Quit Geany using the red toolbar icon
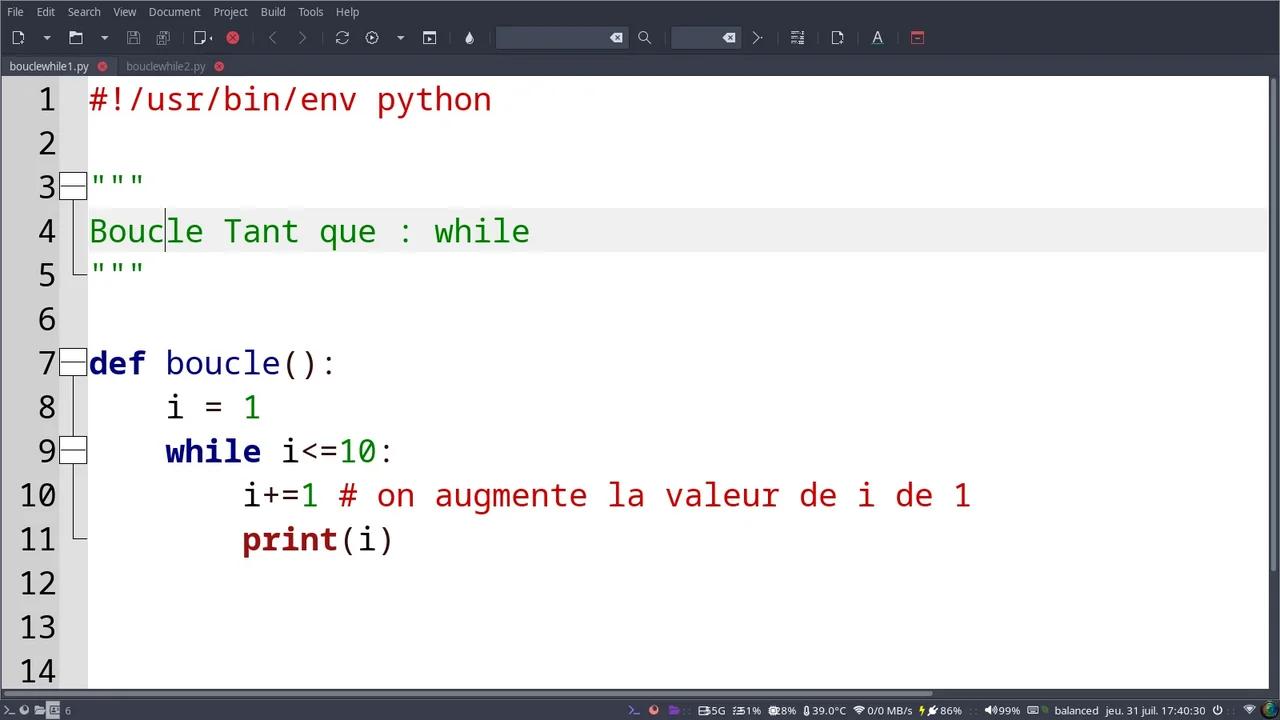 917,37
